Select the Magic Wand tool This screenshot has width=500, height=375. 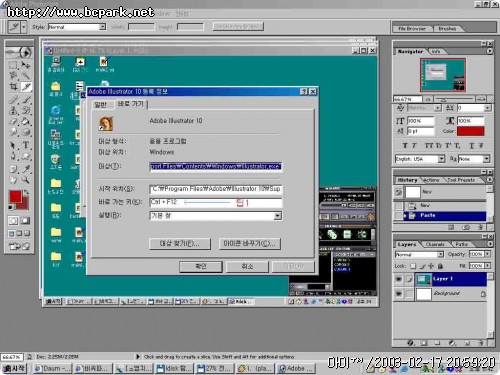[x=26, y=75]
